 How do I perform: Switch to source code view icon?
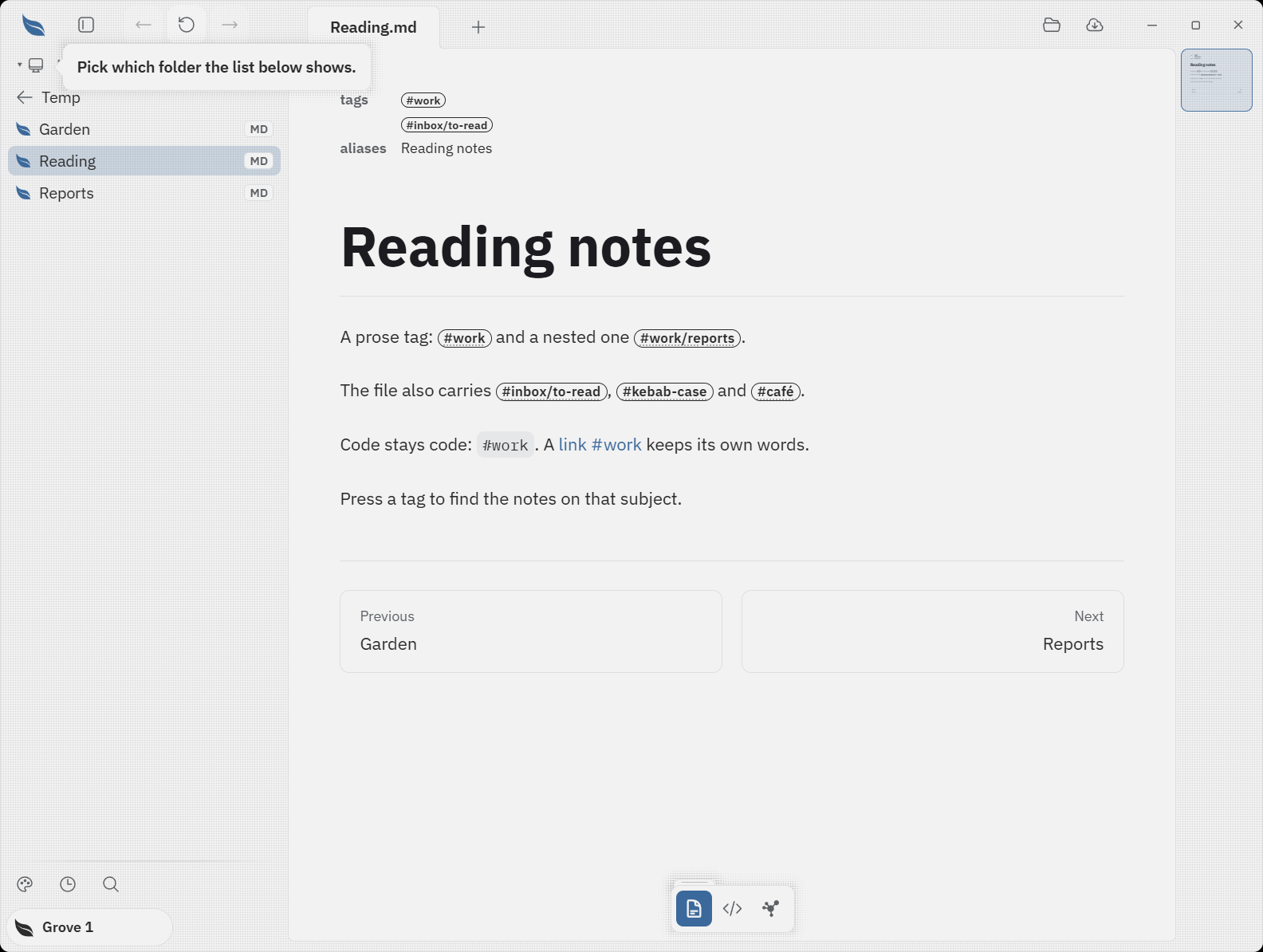pyautogui.click(x=732, y=908)
